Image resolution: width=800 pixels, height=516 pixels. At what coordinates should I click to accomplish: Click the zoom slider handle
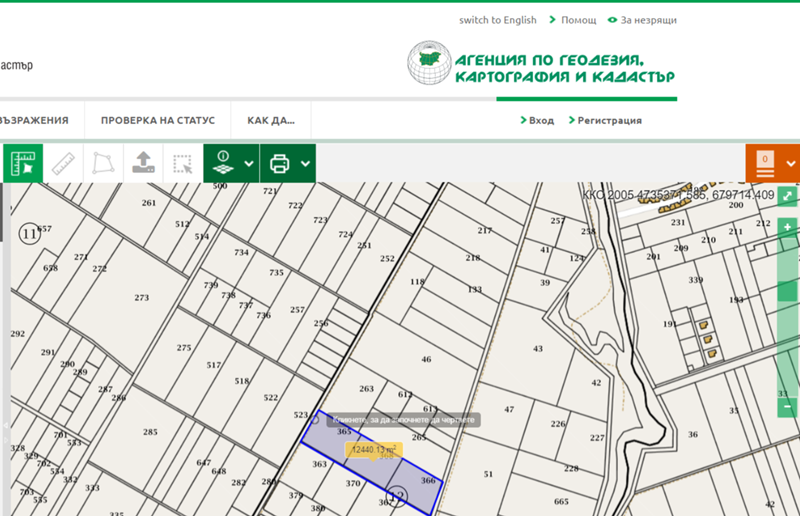[x=788, y=291]
